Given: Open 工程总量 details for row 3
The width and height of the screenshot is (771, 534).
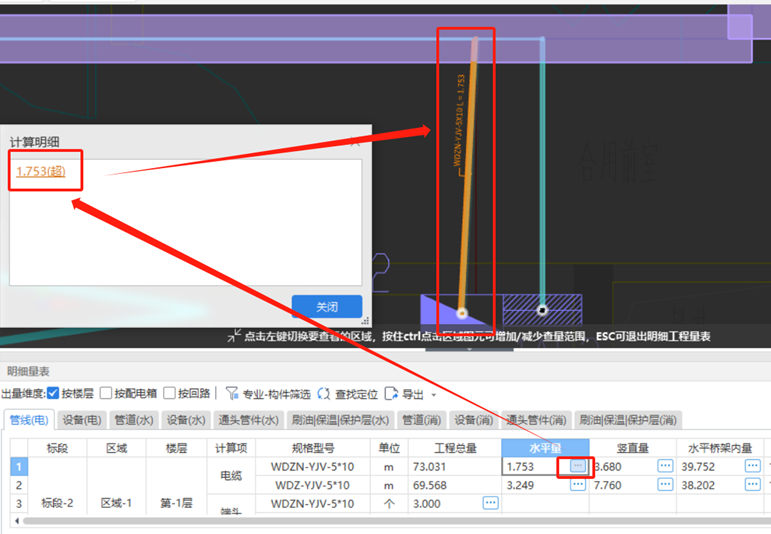Looking at the screenshot, I should click(490, 503).
